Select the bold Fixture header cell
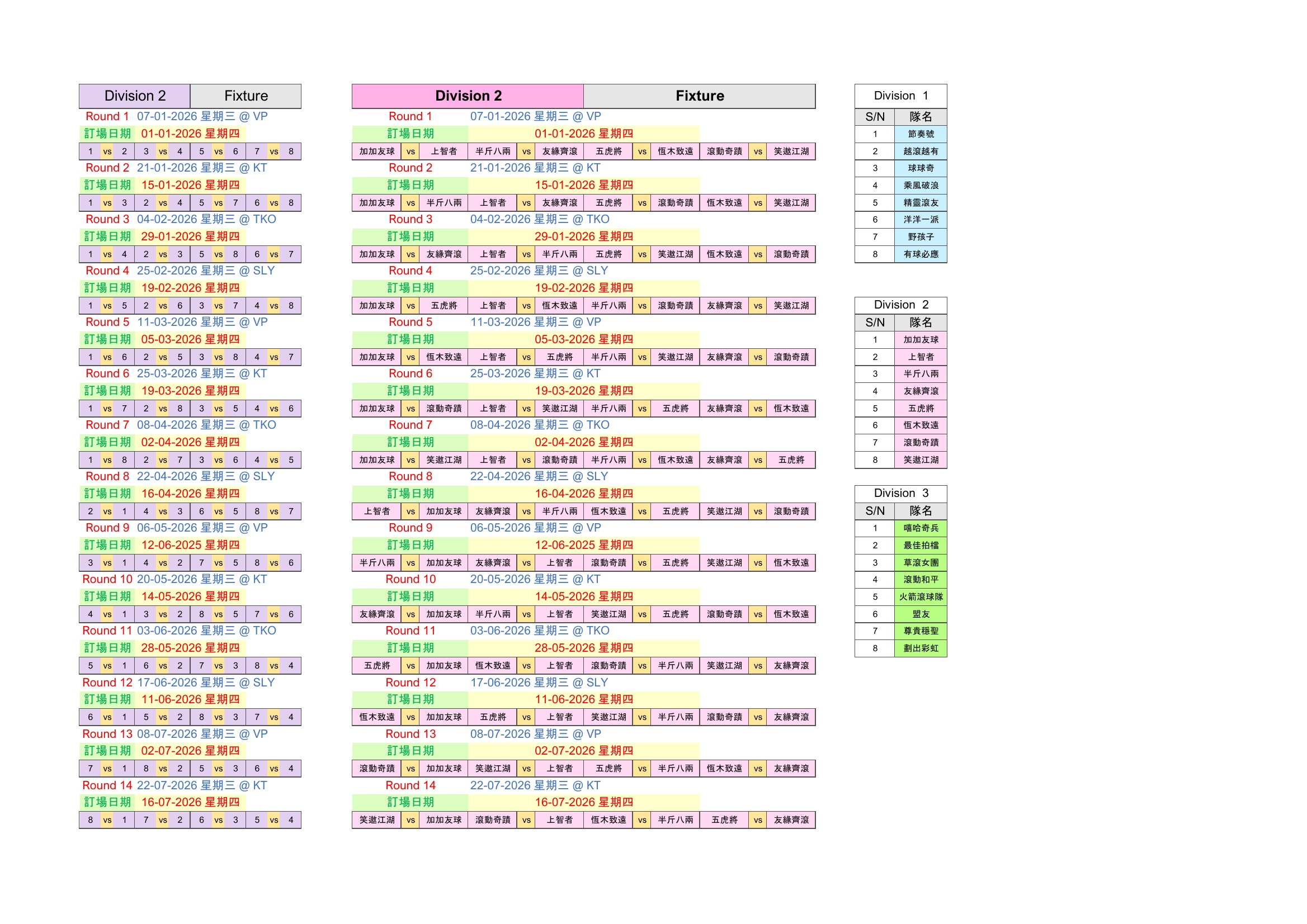Image resolution: width=1307 pixels, height=924 pixels. coord(699,96)
